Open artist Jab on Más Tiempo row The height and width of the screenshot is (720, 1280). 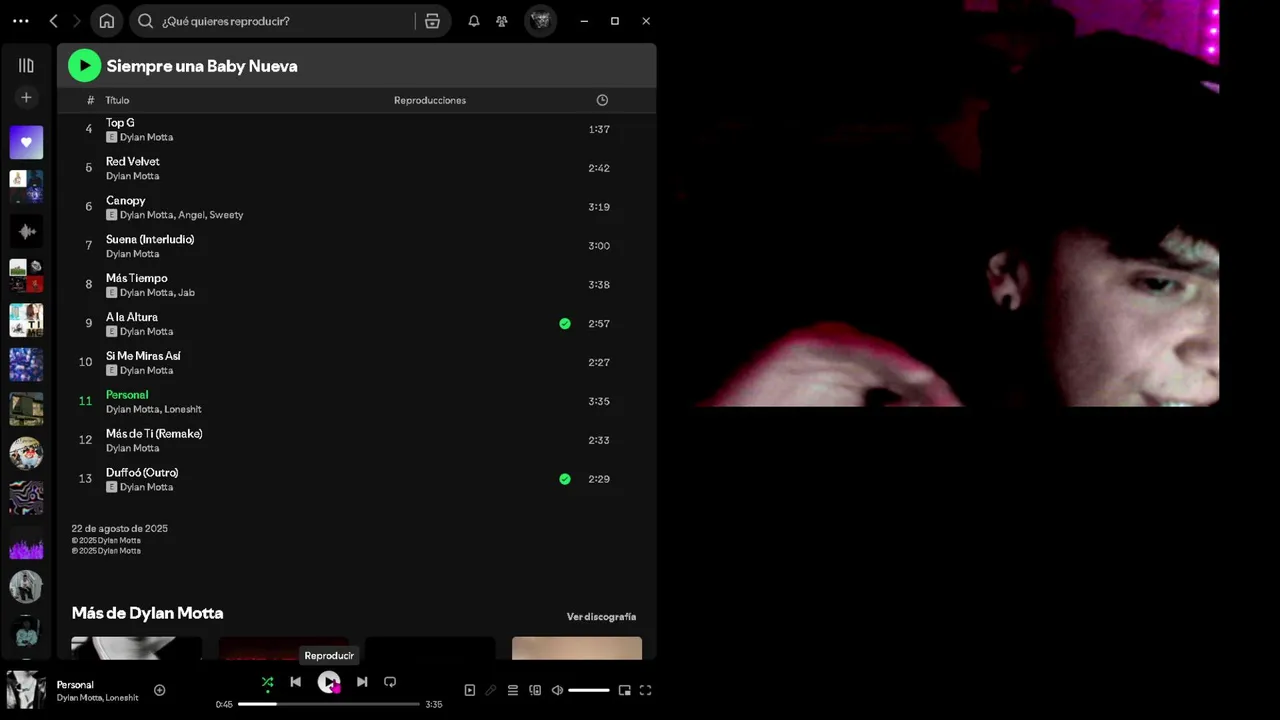186,293
